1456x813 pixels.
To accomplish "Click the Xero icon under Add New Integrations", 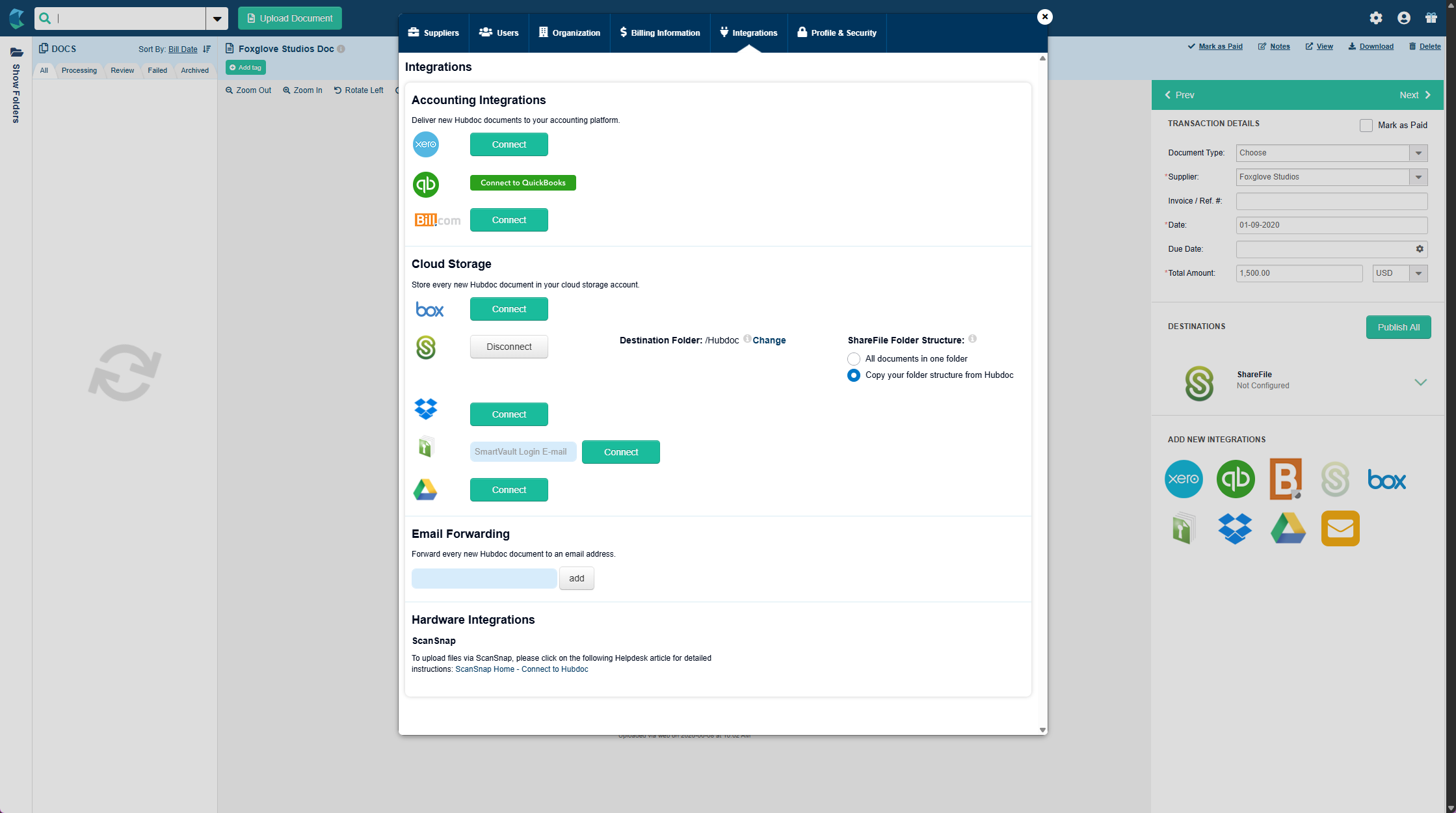I will tap(1184, 479).
